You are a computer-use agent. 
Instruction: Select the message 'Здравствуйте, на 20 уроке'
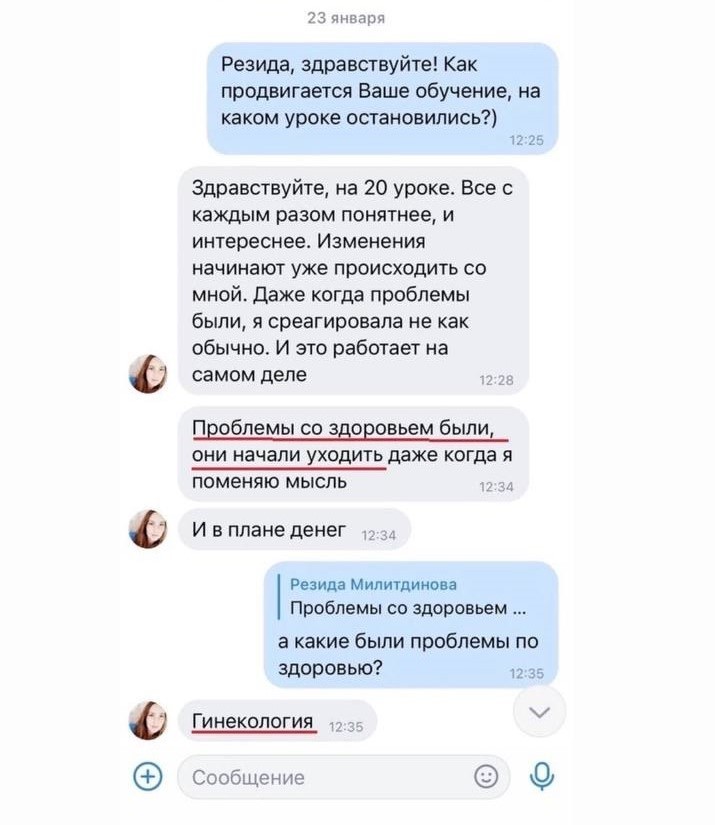(x=353, y=280)
